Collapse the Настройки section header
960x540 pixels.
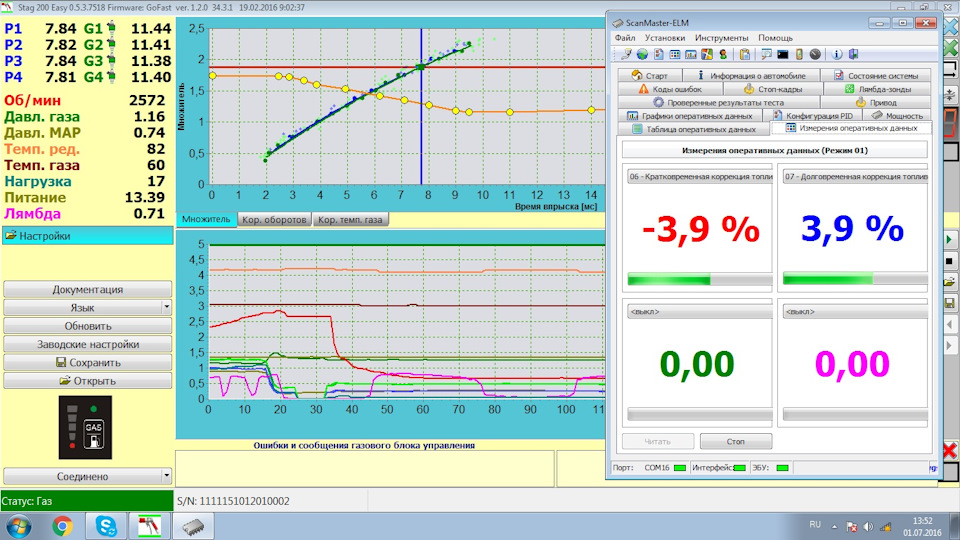88,236
